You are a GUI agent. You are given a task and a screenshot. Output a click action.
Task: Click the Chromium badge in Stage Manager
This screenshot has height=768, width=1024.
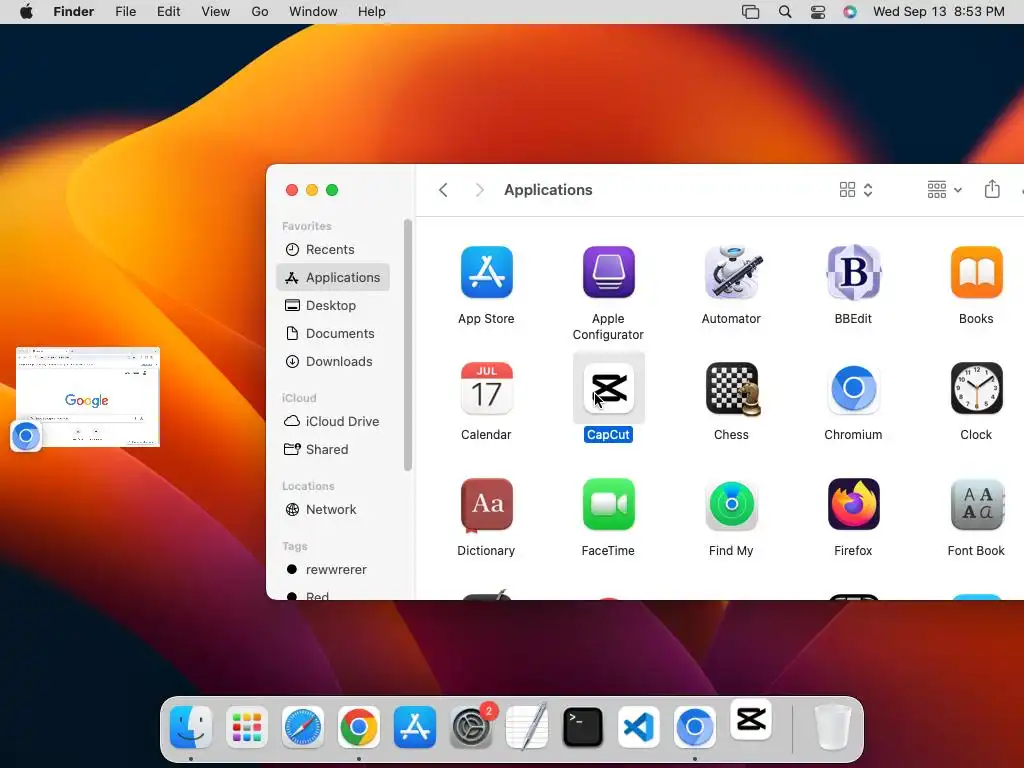(26, 436)
